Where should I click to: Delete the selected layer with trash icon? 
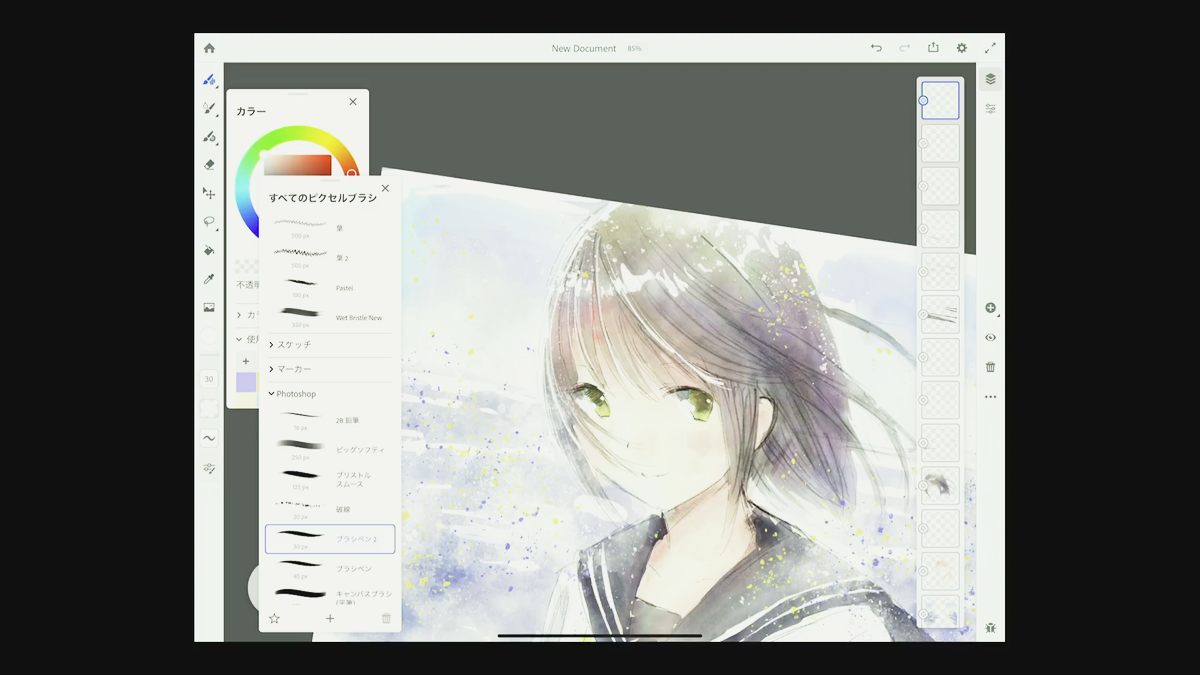[x=990, y=367]
